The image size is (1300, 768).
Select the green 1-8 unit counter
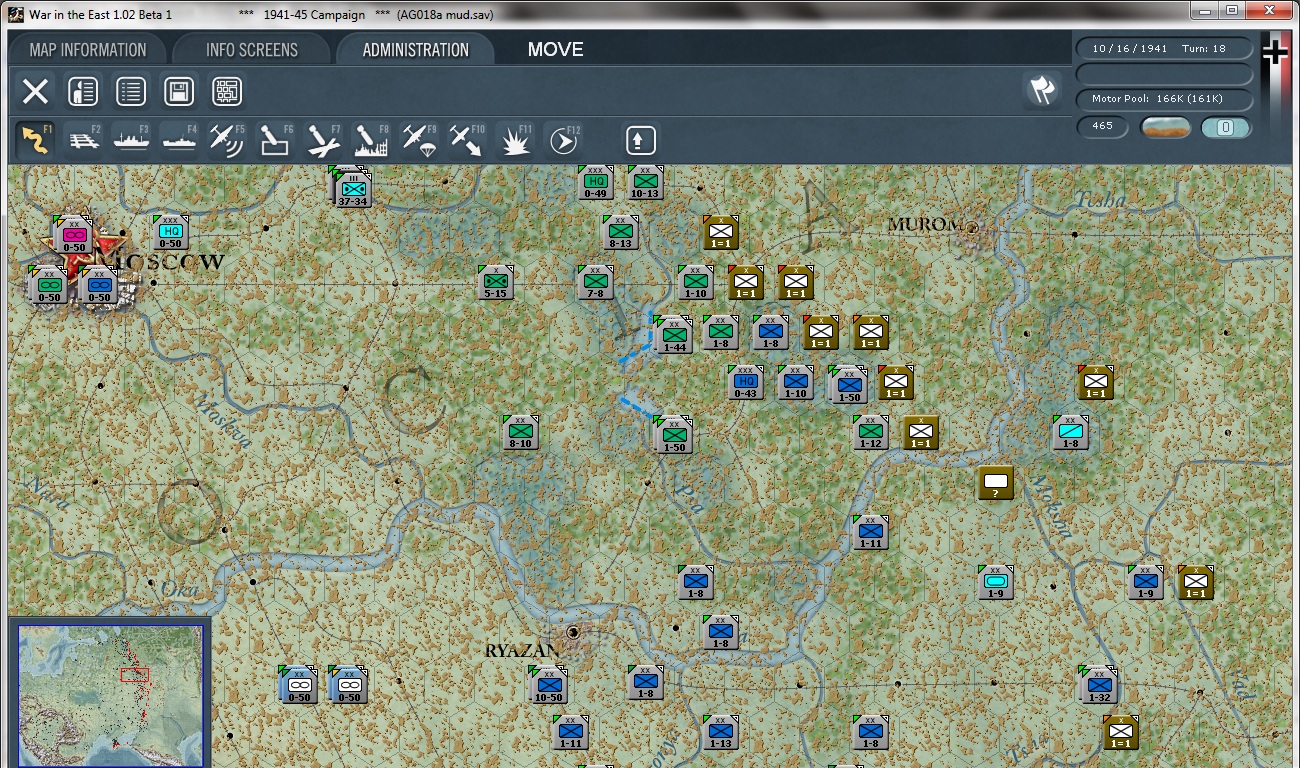[x=721, y=333]
